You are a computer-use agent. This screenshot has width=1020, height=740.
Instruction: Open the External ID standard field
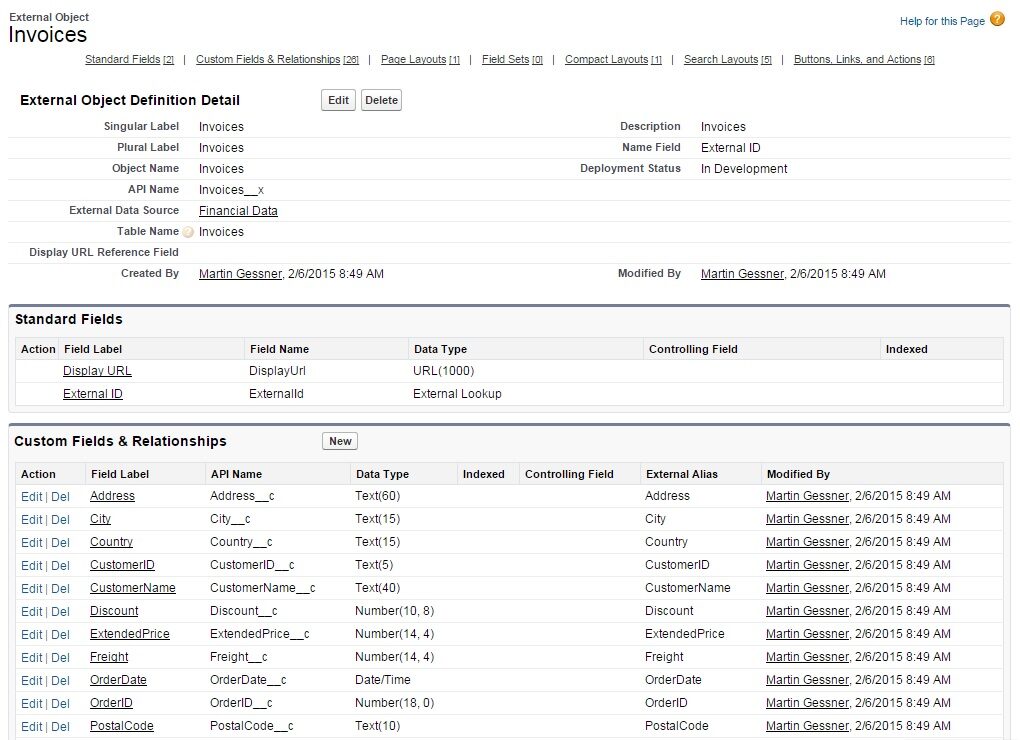coord(93,394)
